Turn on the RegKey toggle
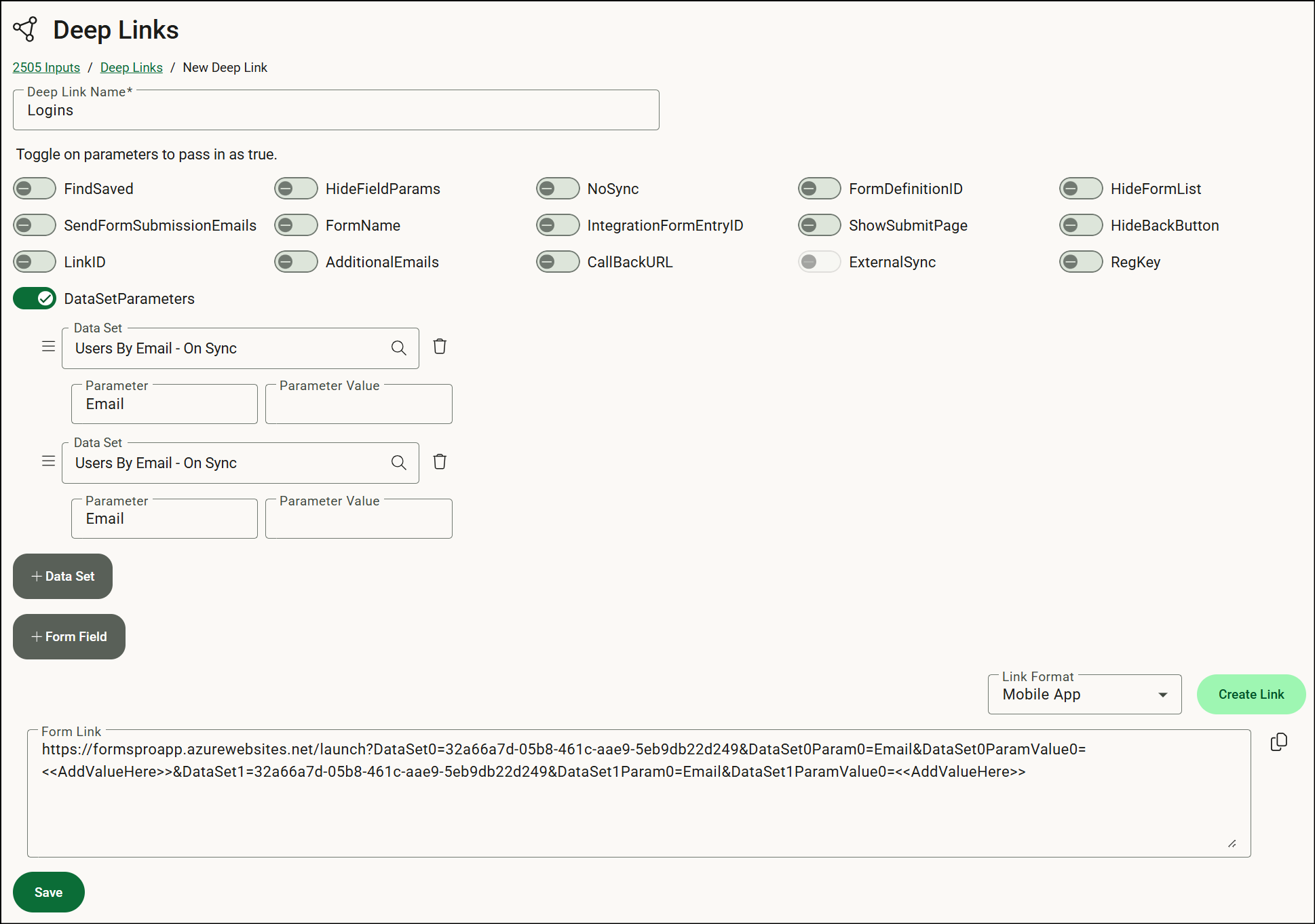 click(1081, 262)
